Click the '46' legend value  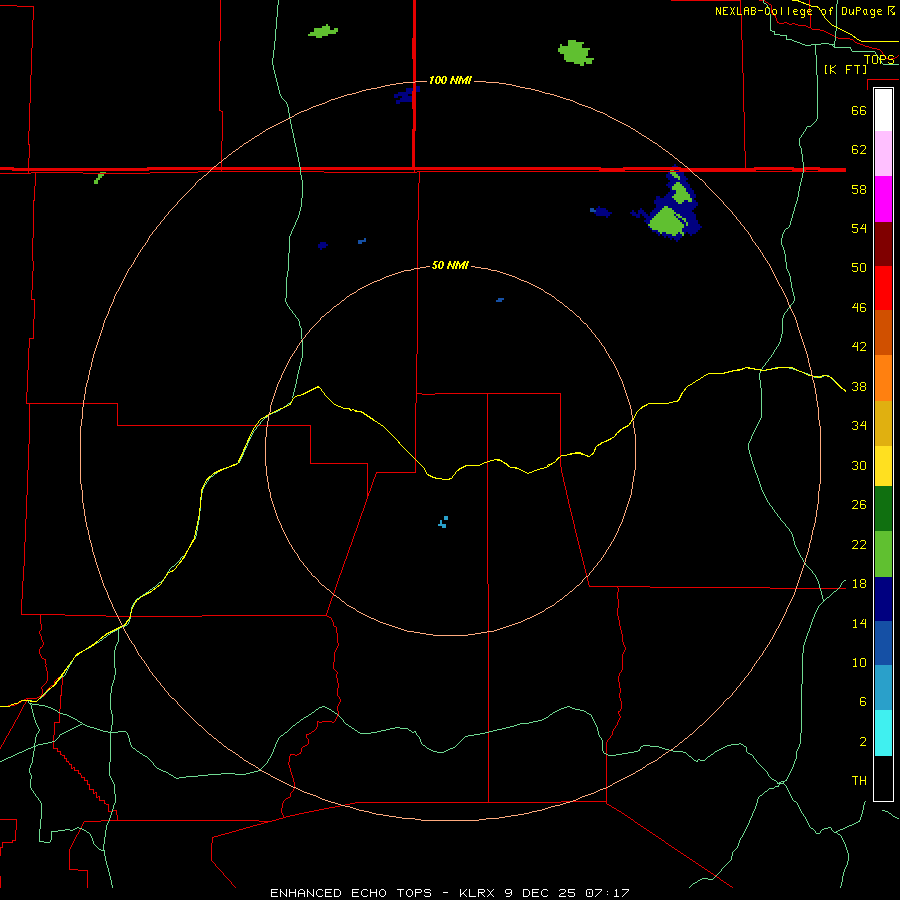859,308
